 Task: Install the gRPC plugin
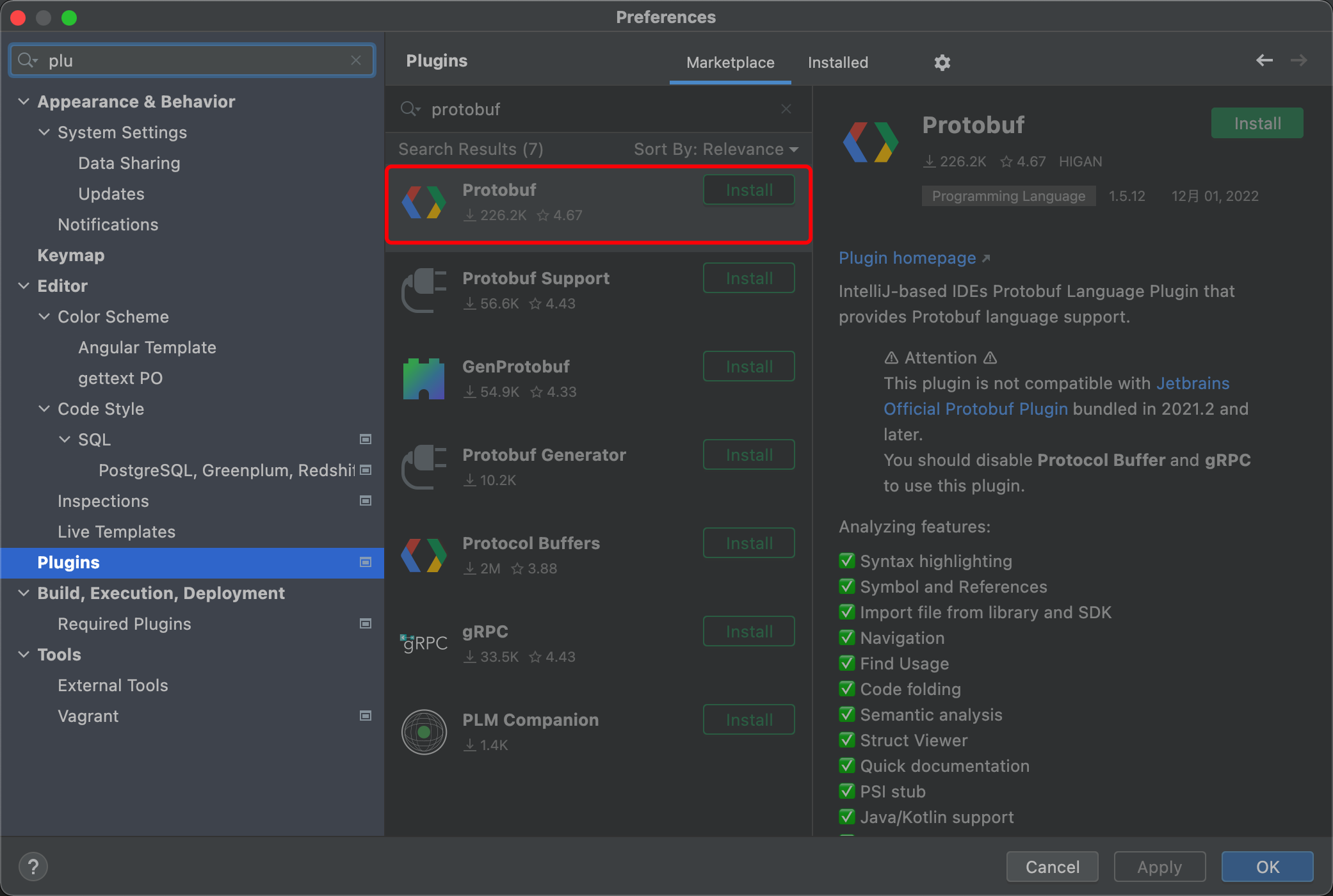point(749,632)
